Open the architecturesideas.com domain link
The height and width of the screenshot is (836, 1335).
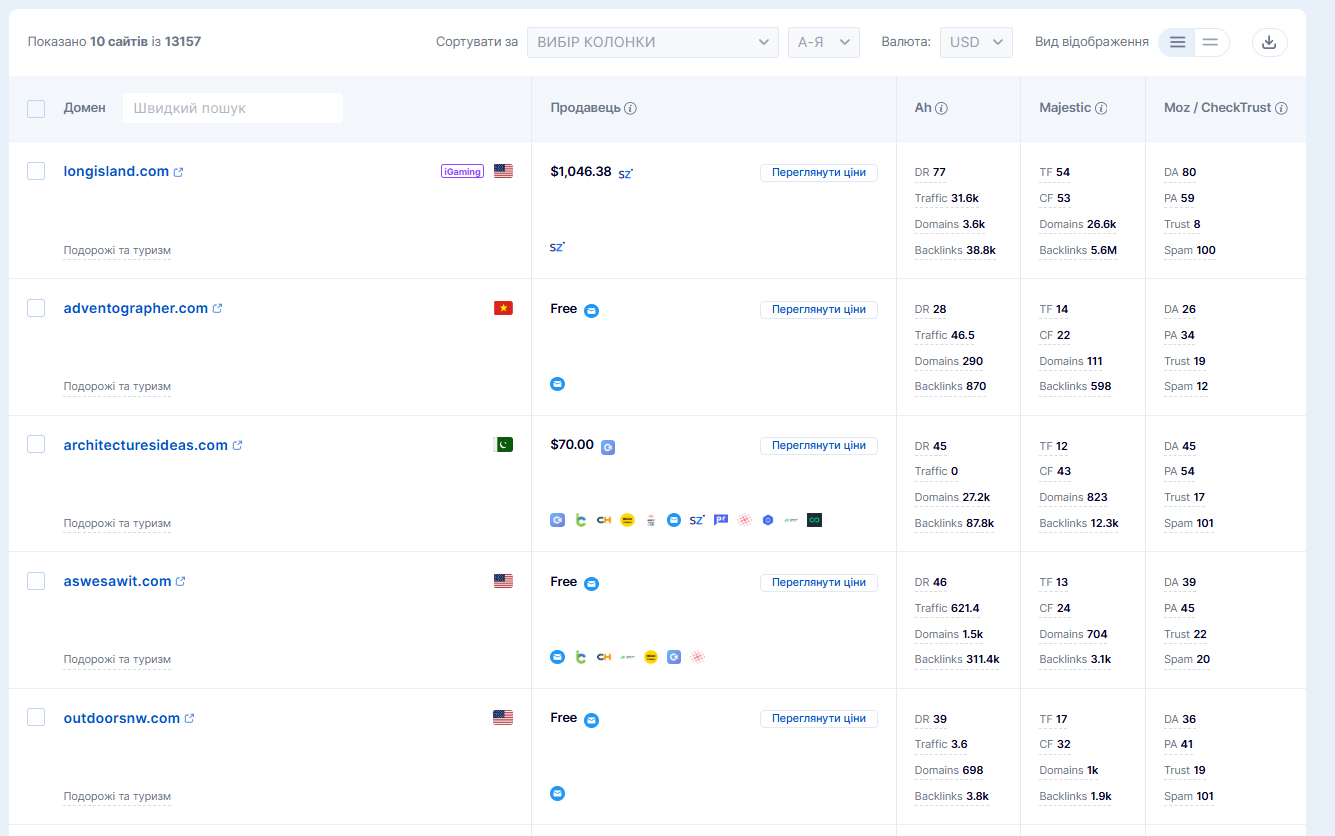[x=146, y=445]
